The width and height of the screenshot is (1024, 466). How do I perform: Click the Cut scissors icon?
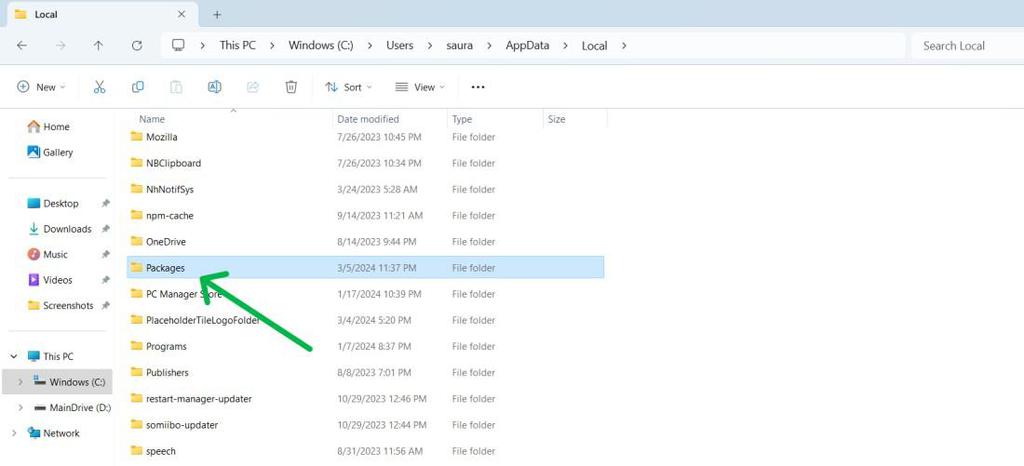click(99, 87)
